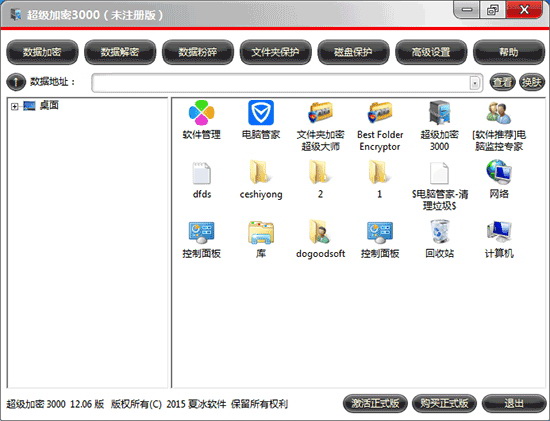Screen dimensions: 550x421
Task: Click 购买正式版 button
Action: [444, 403]
